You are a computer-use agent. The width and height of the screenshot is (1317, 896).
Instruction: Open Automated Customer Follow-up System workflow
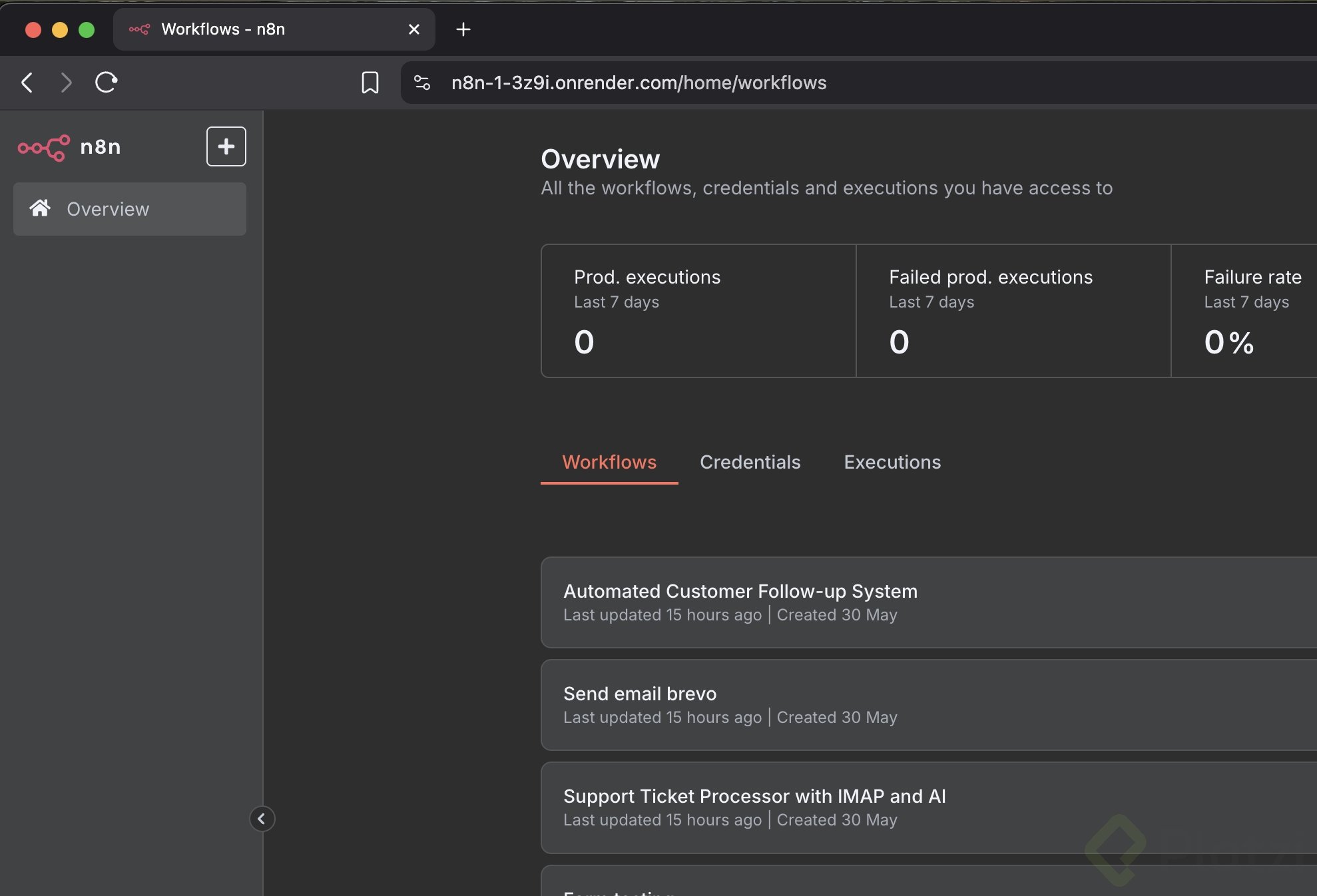pos(740,591)
